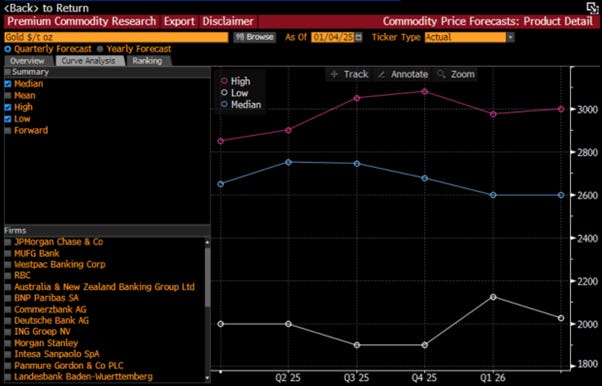Image resolution: width=602 pixels, height=386 pixels.
Task: Click the 3000 y-axis value
Action: point(588,109)
